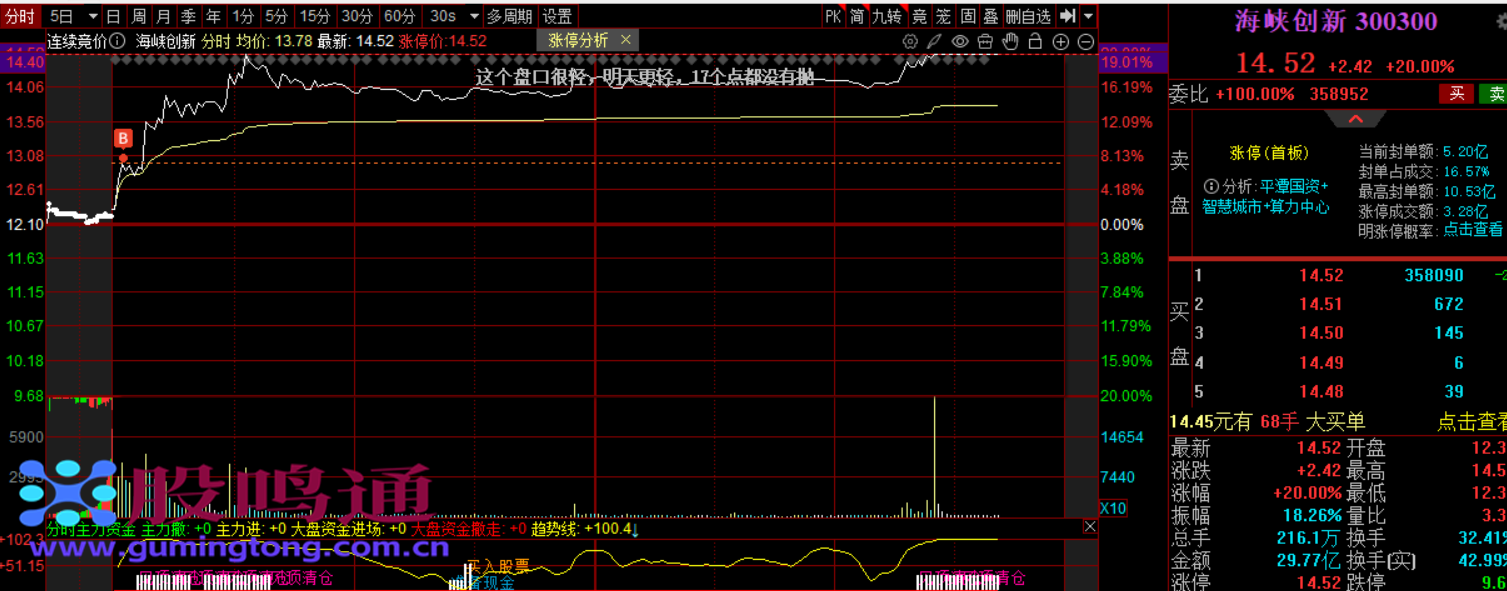Screen dimensions: 1507x591
Task: Close the 涨停分析 tab
Action: pyautogui.click(x=626, y=40)
